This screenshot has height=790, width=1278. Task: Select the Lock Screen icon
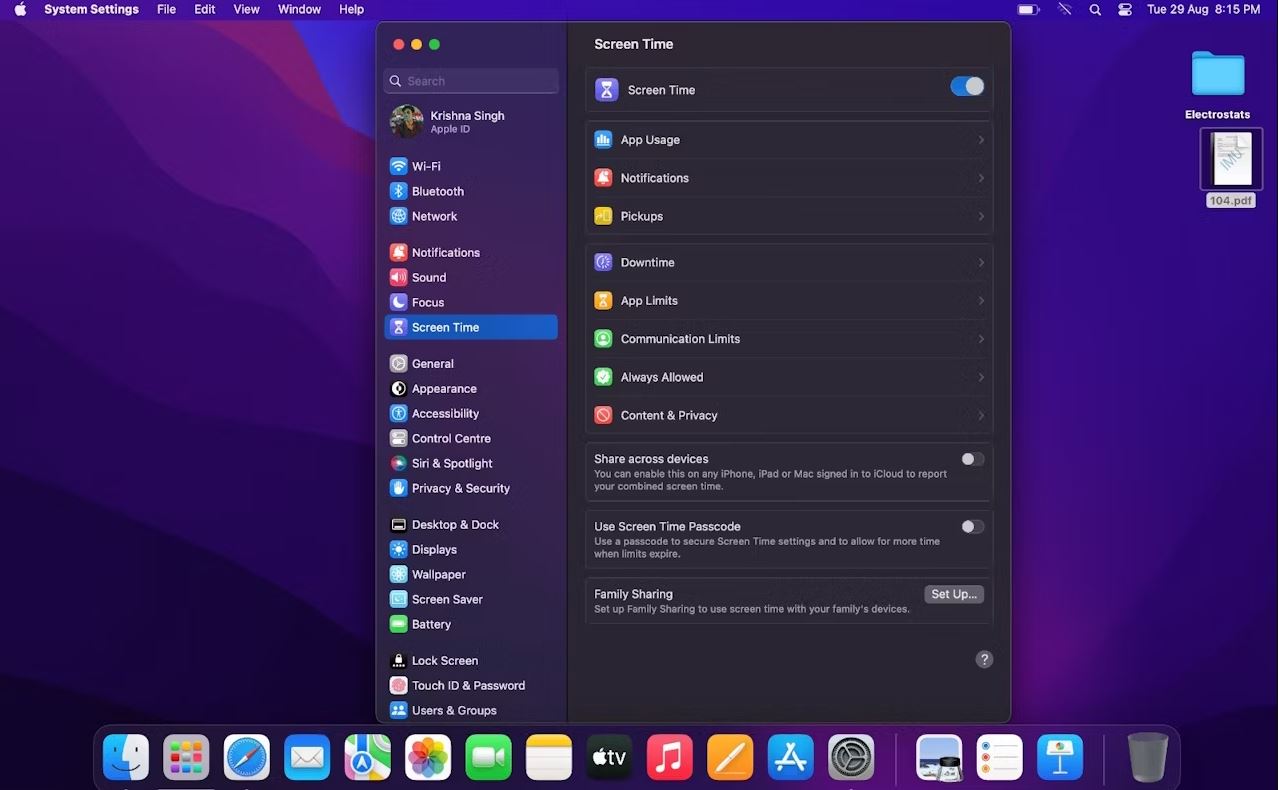click(x=398, y=660)
